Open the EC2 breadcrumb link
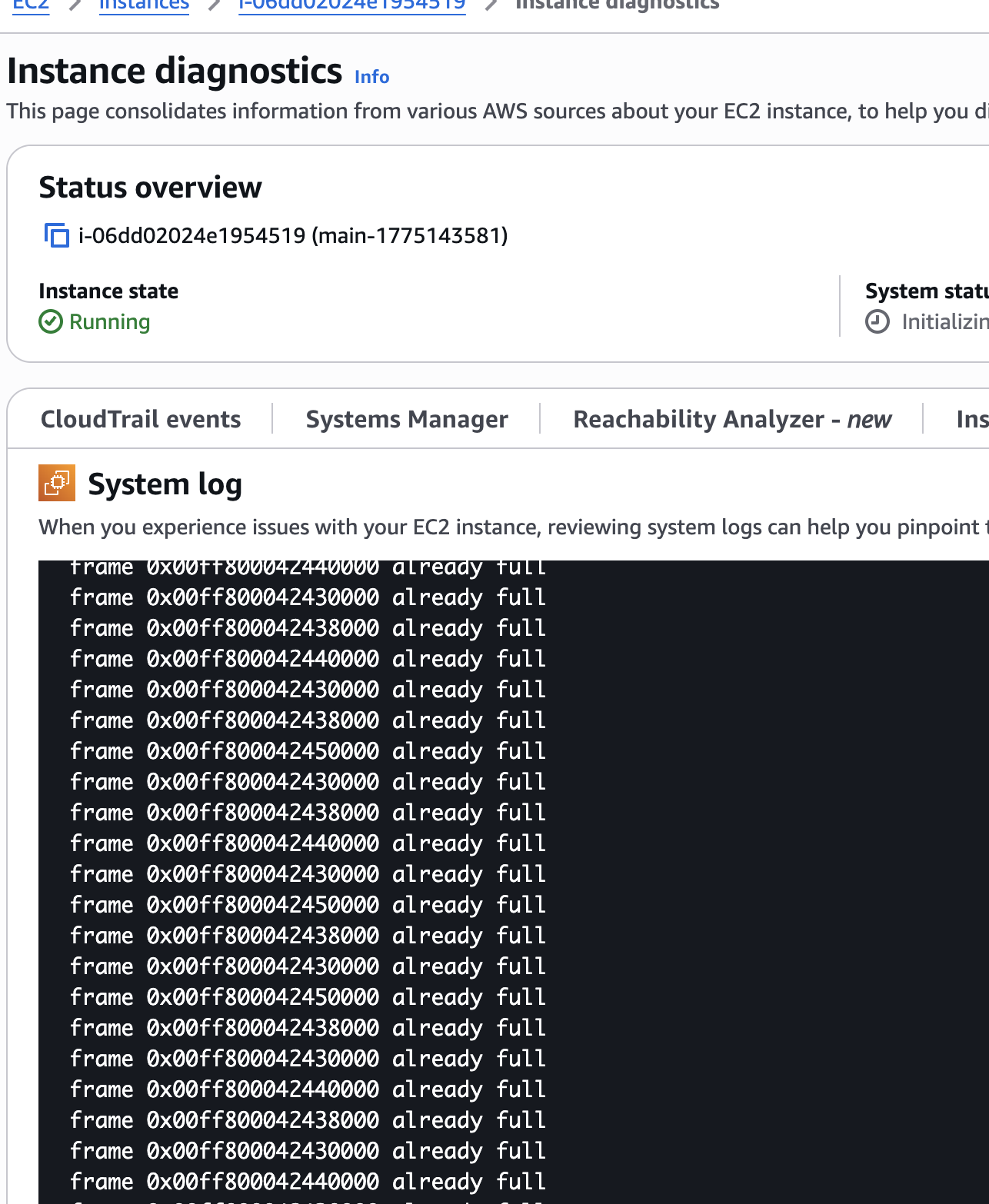This screenshot has width=989, height=1204. pos(31,5)
